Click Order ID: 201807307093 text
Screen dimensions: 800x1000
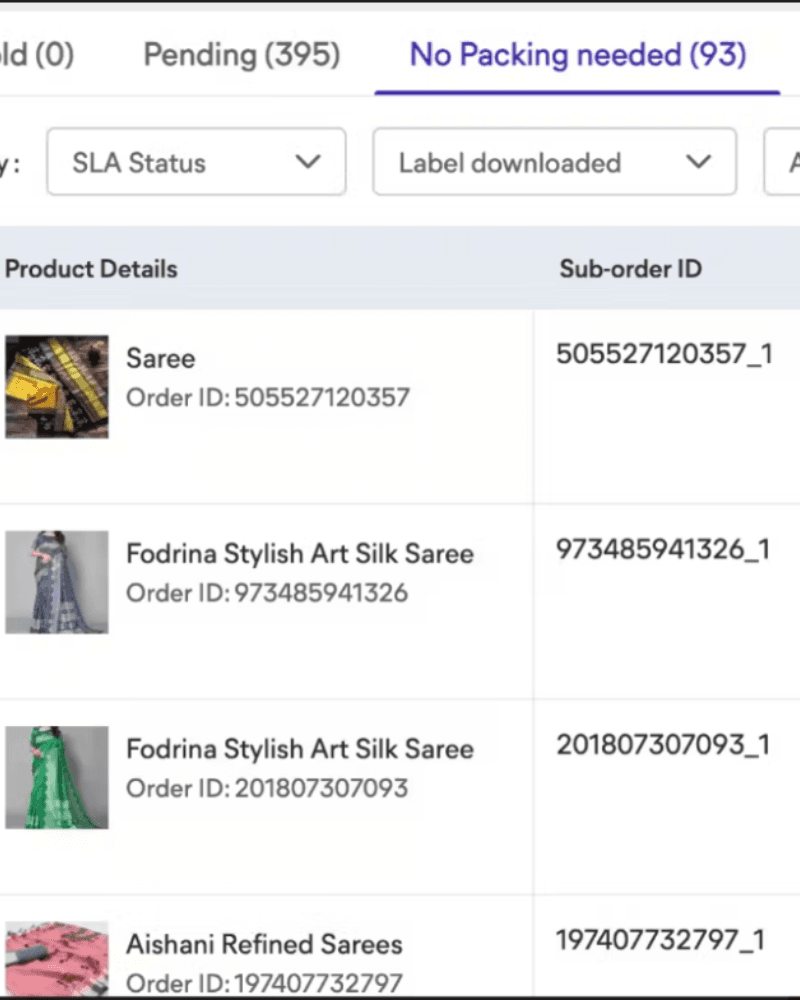pos(267,789)
